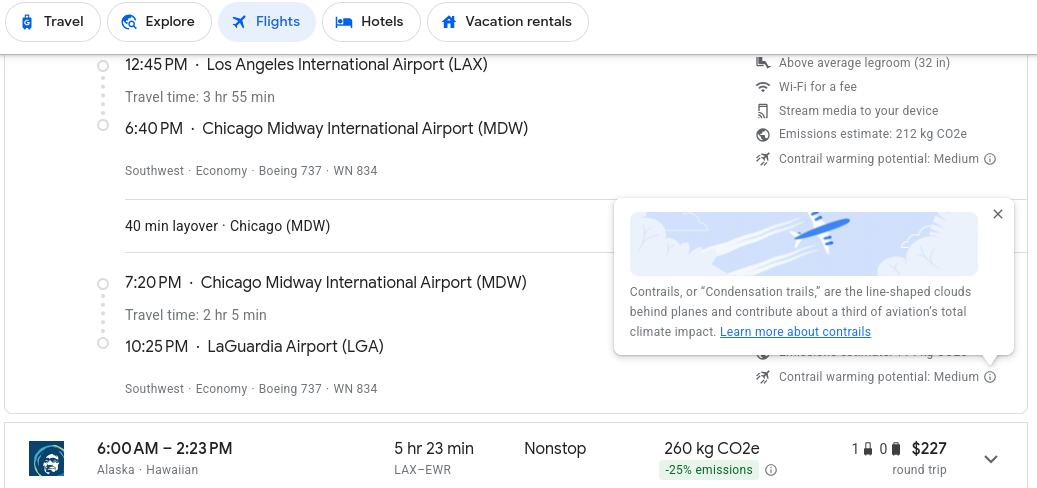1037x488 pixels.
Task: Open the Travel tab
Action: click(x=53, y=22)
